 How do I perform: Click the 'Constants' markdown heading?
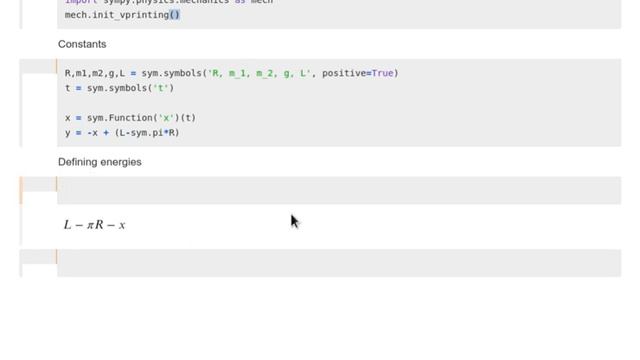(82, 44)
